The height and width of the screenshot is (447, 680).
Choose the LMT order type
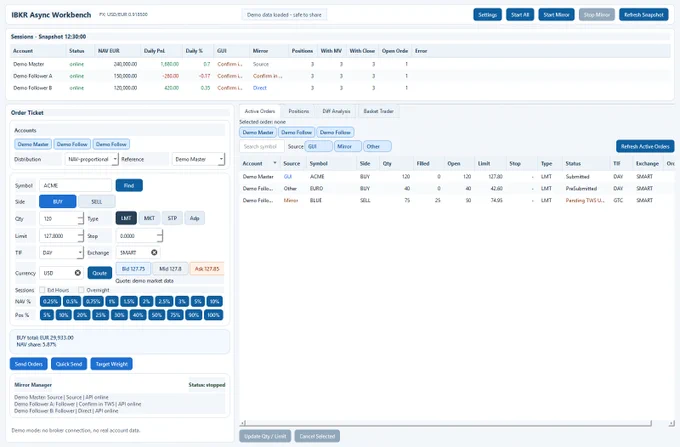(x=126, y=218)
